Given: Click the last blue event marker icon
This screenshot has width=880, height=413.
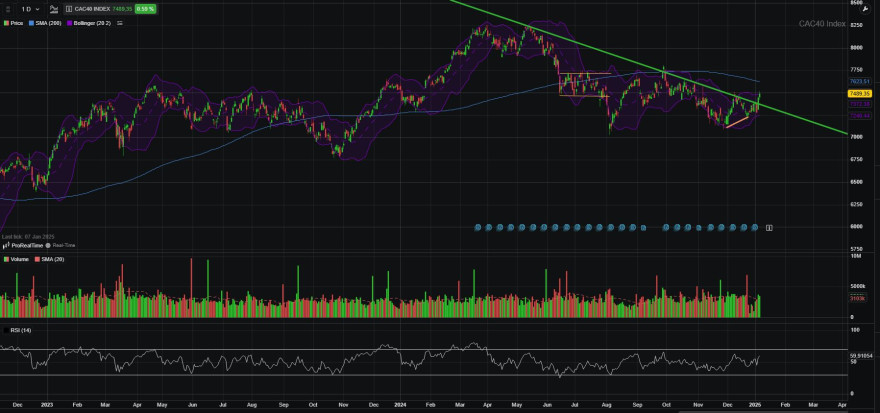Looking at the screenshot, I should pos(755,227).
